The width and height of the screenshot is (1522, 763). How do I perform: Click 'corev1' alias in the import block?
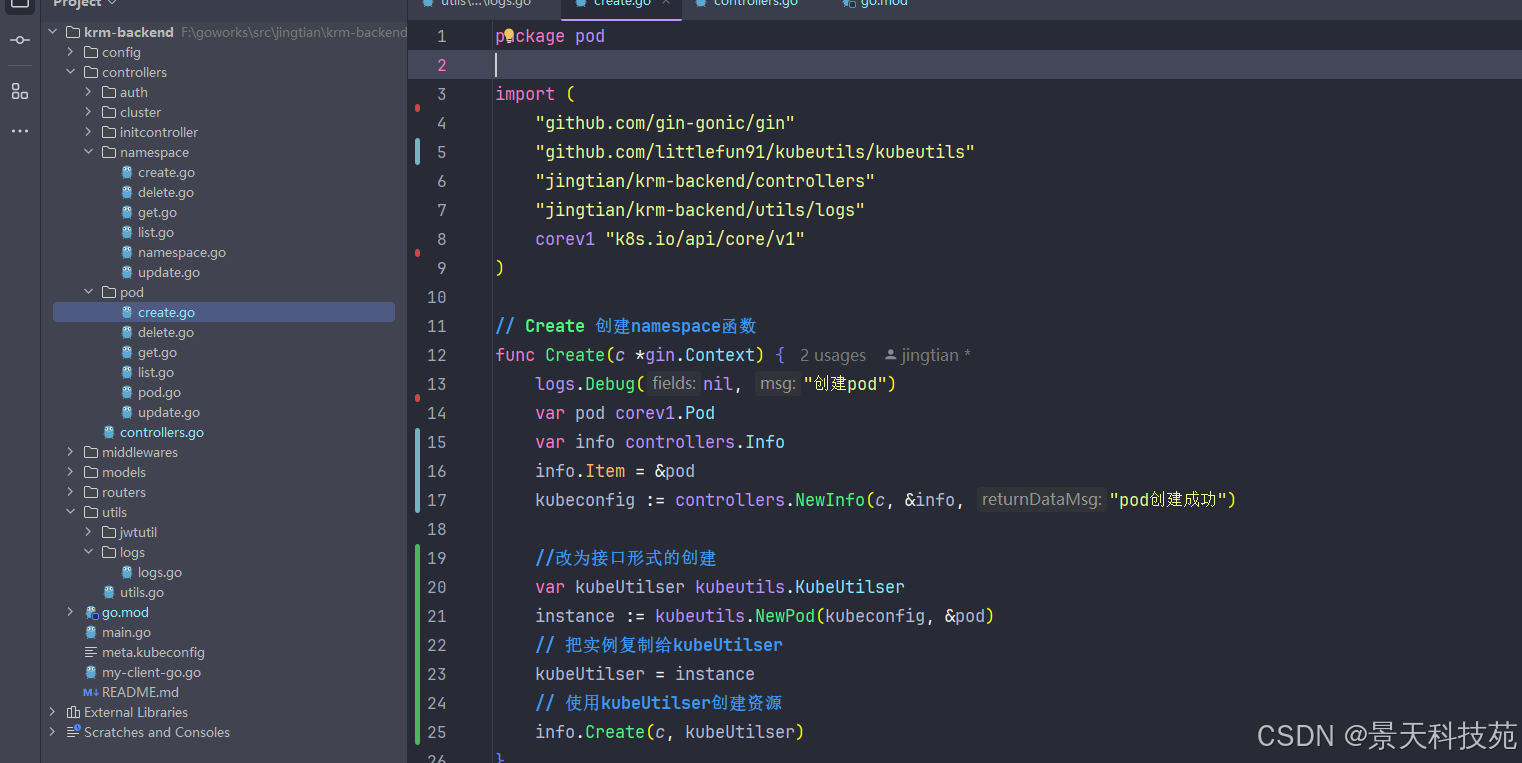[x=565, y=239]
